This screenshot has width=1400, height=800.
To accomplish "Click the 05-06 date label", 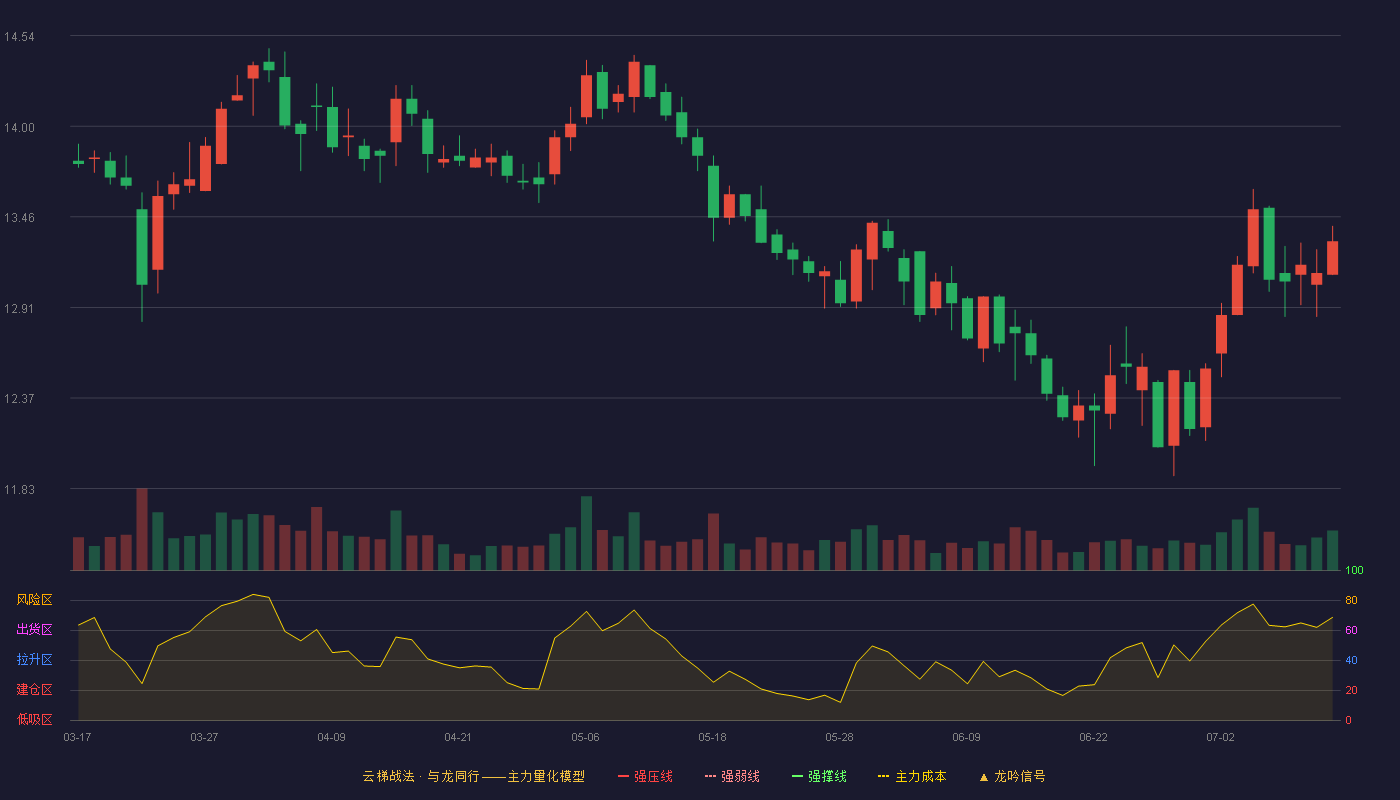I will (585, 737).
